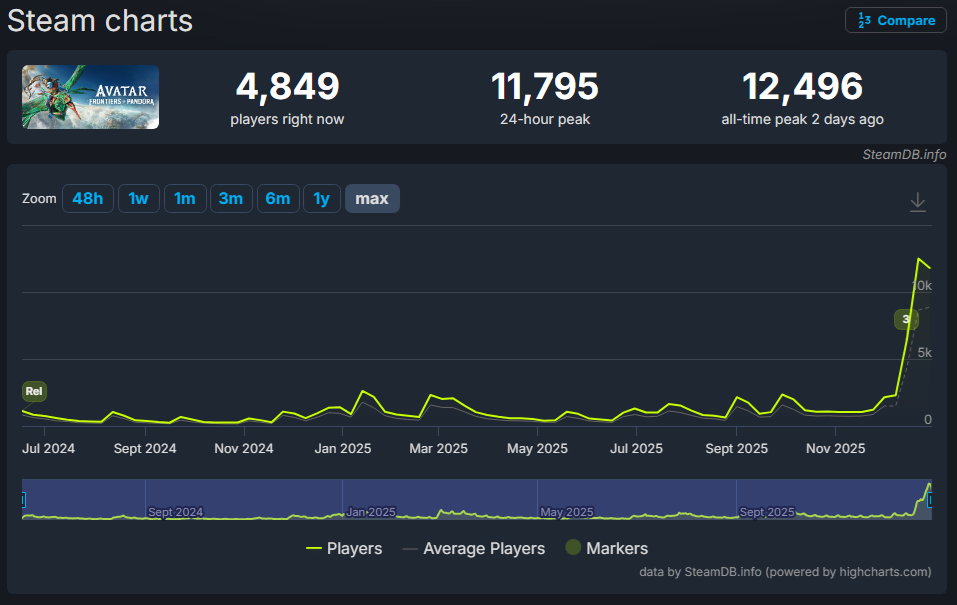Grab the left navigator range handle

pyautogui.click(x=23, y=500)
